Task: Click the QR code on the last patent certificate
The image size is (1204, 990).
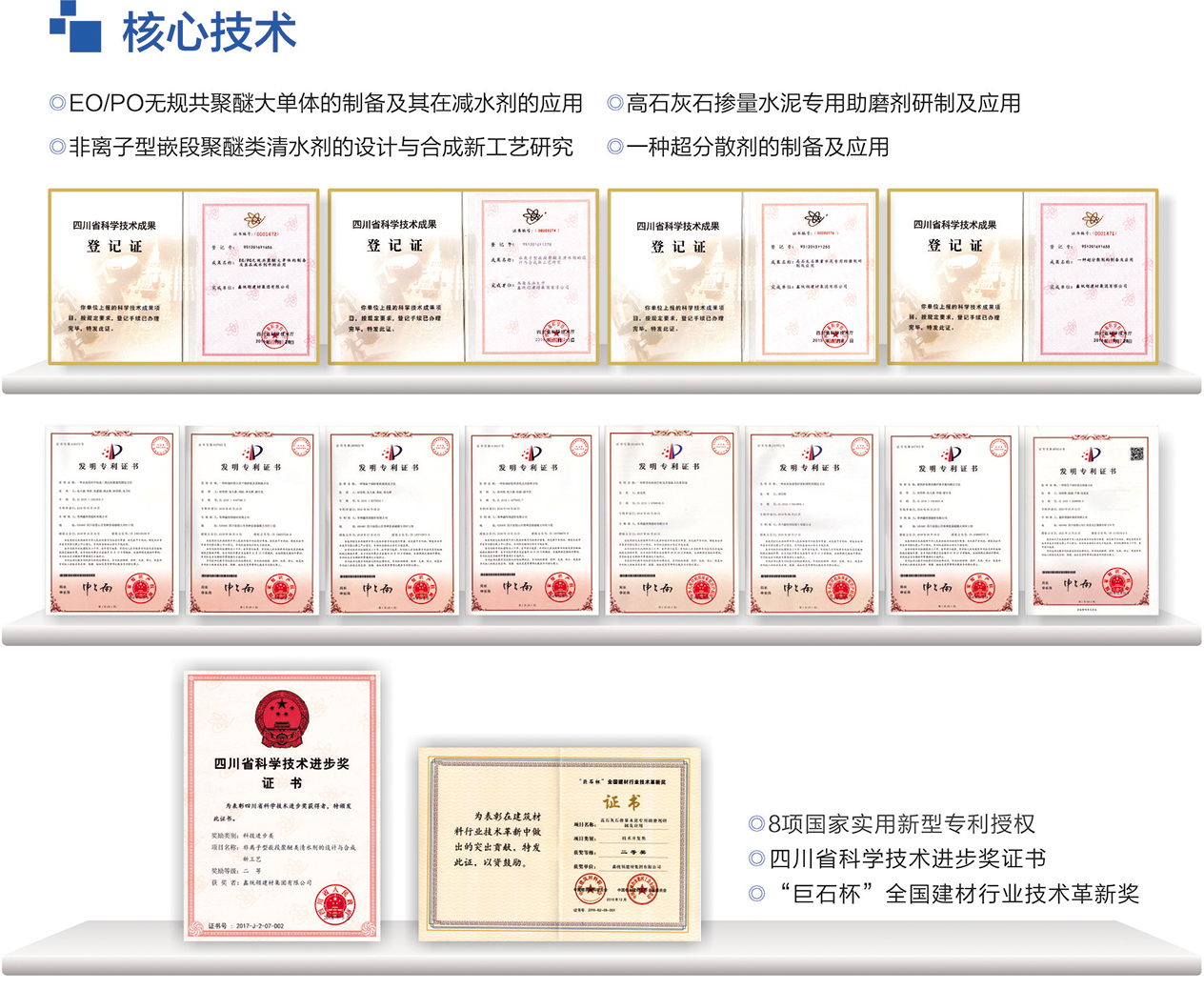Action: pos(1136,454)
